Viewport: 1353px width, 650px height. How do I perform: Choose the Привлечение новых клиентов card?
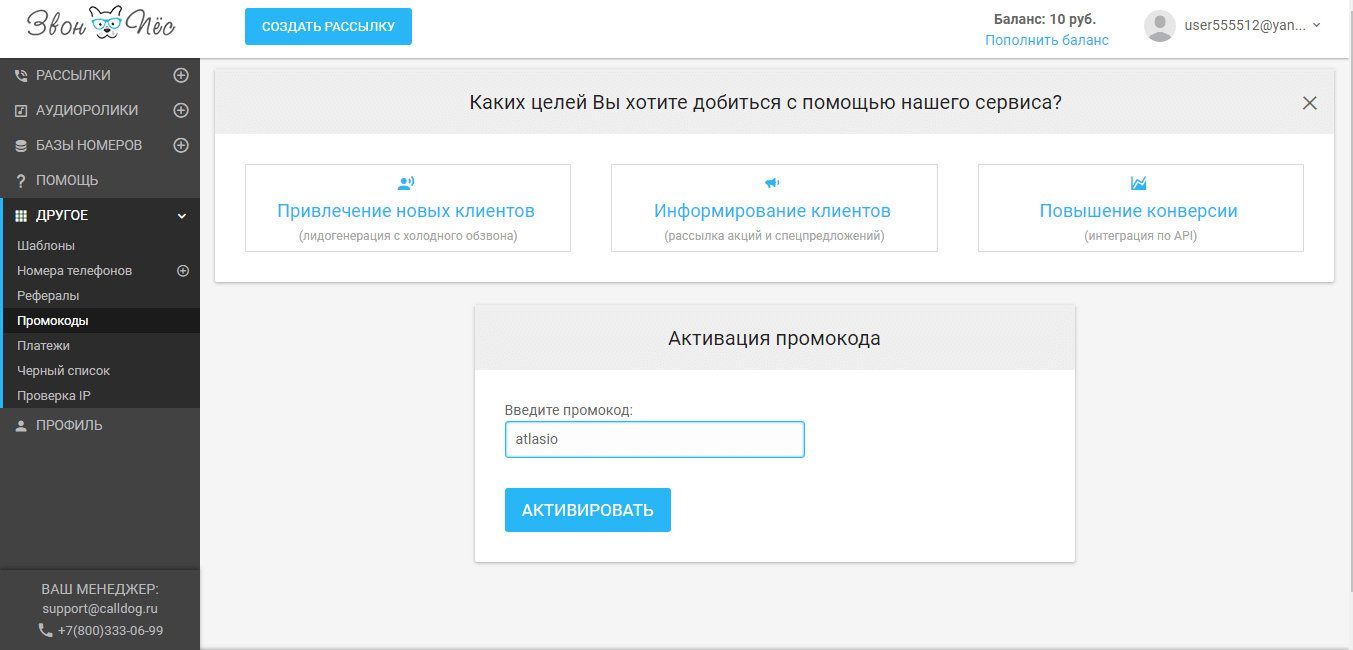(x=407, y=208)
